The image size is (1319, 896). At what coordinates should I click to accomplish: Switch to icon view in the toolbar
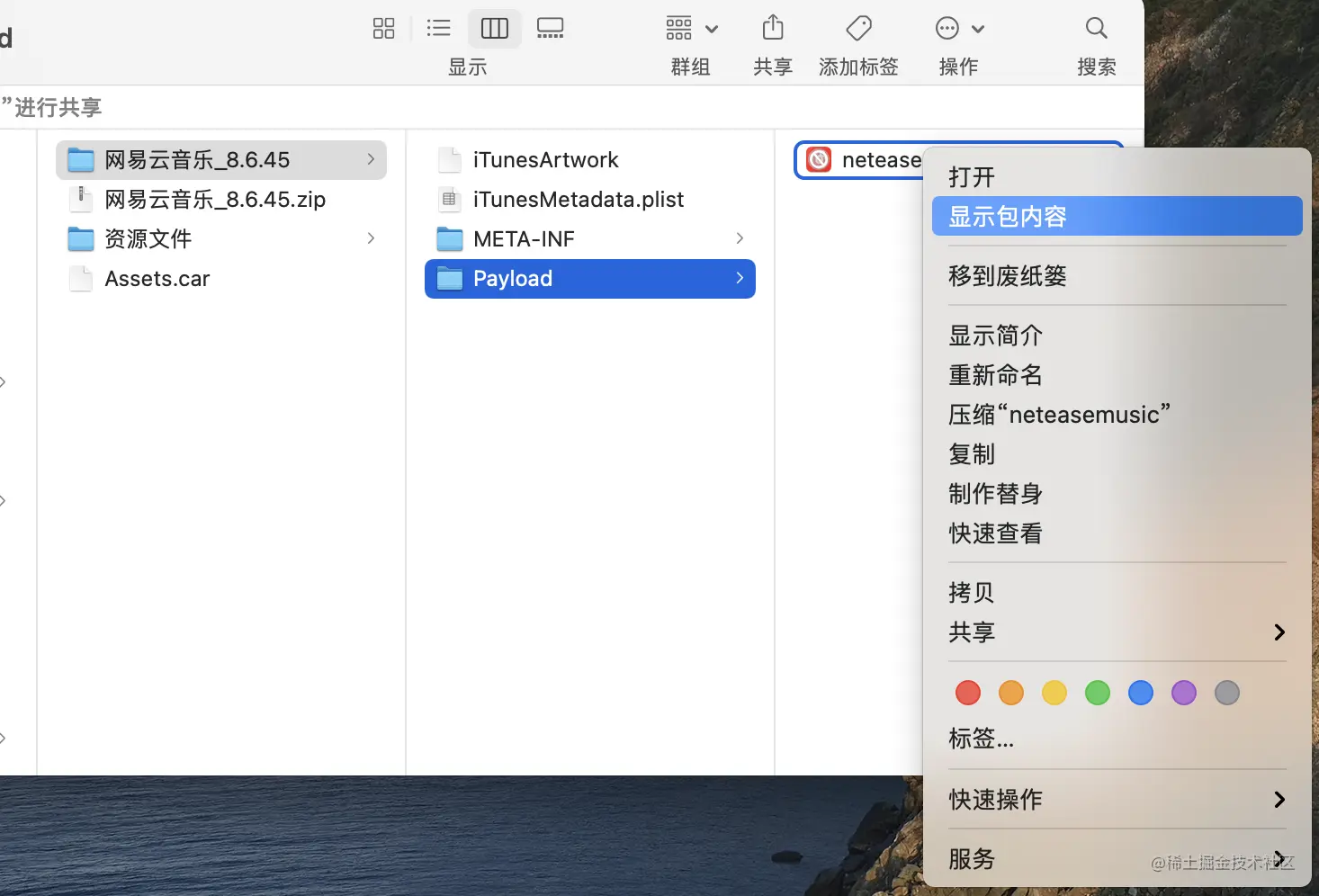(383, 28)
